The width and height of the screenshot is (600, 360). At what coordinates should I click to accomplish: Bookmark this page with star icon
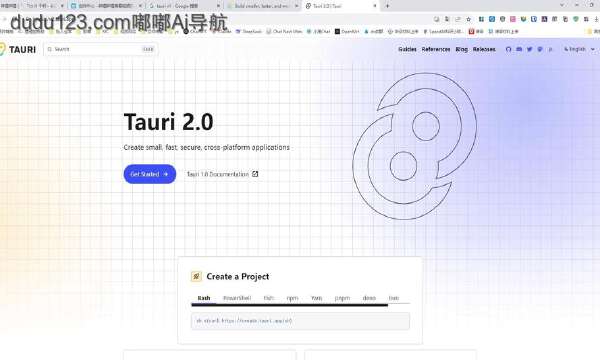point(469,19)
